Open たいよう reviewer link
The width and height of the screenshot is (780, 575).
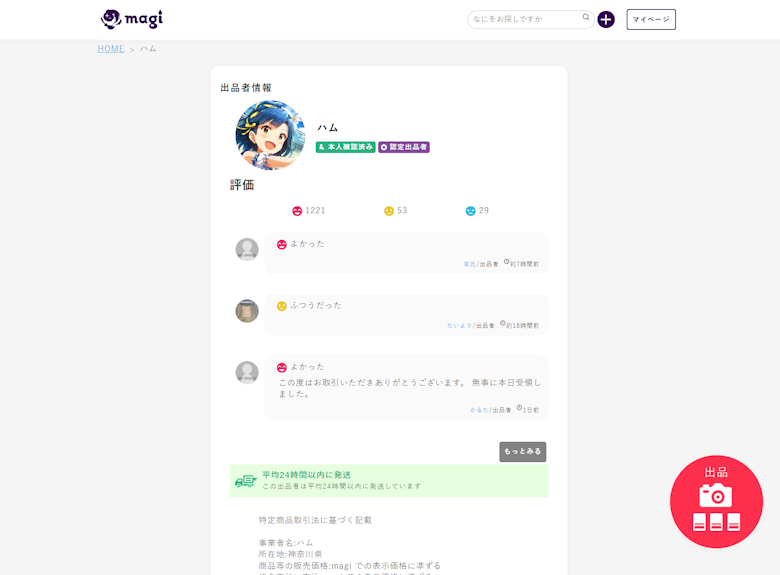459,326
